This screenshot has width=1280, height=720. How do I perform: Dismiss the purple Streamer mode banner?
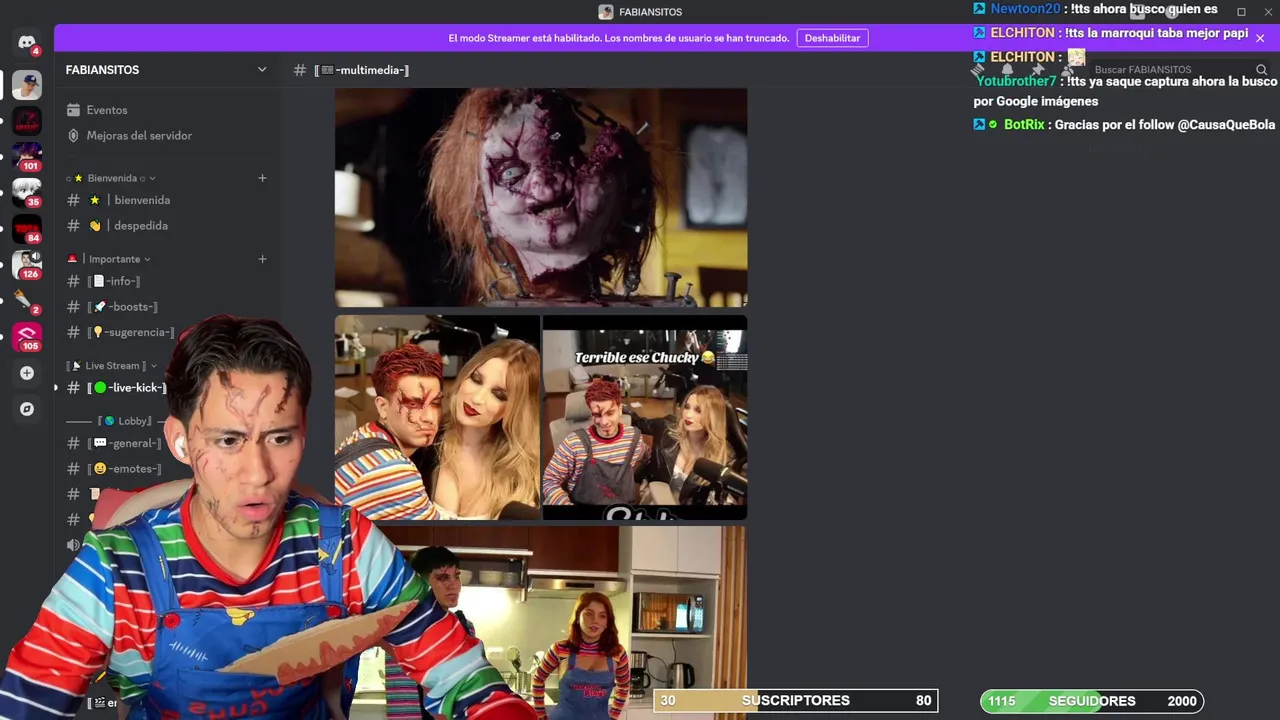tap(1260, 38)
